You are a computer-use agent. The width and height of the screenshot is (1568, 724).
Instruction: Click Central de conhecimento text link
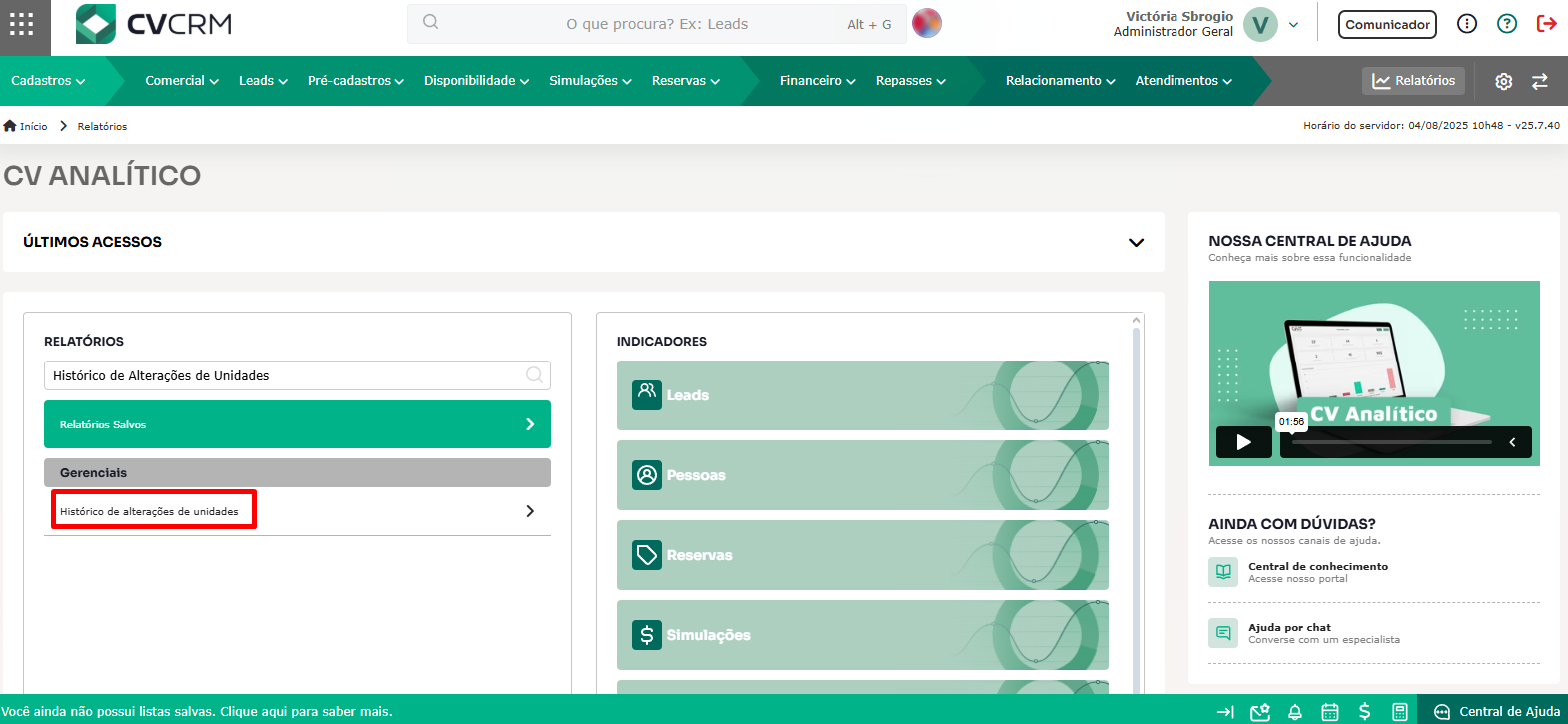click(1318, 566)
